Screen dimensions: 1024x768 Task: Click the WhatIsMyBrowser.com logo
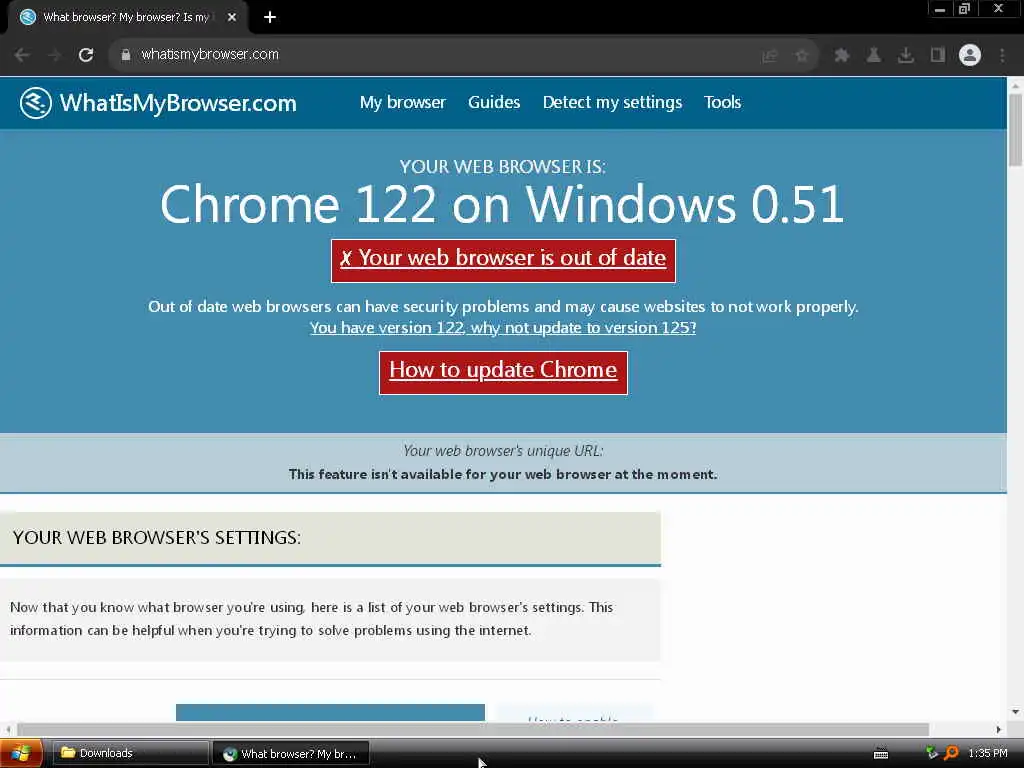coord(158,103)
